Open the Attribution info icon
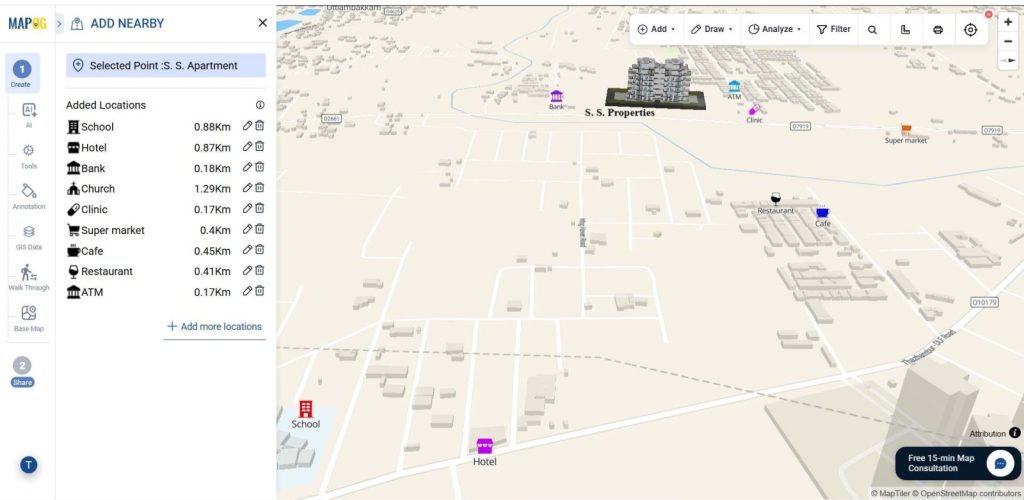 pyautogui.click(x=1014, y=433)
